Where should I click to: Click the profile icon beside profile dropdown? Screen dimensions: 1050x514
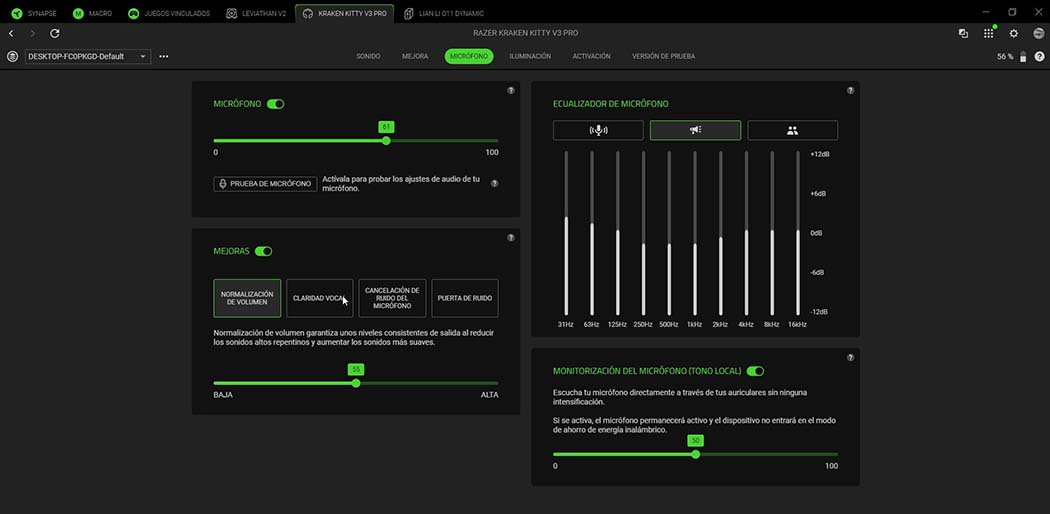tap(12, 57)
